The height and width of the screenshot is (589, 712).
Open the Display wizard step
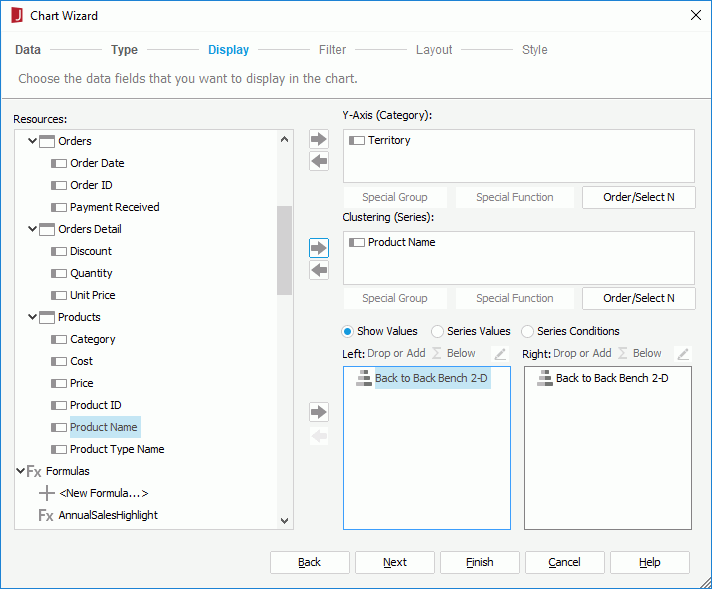(x=228, y=49)
